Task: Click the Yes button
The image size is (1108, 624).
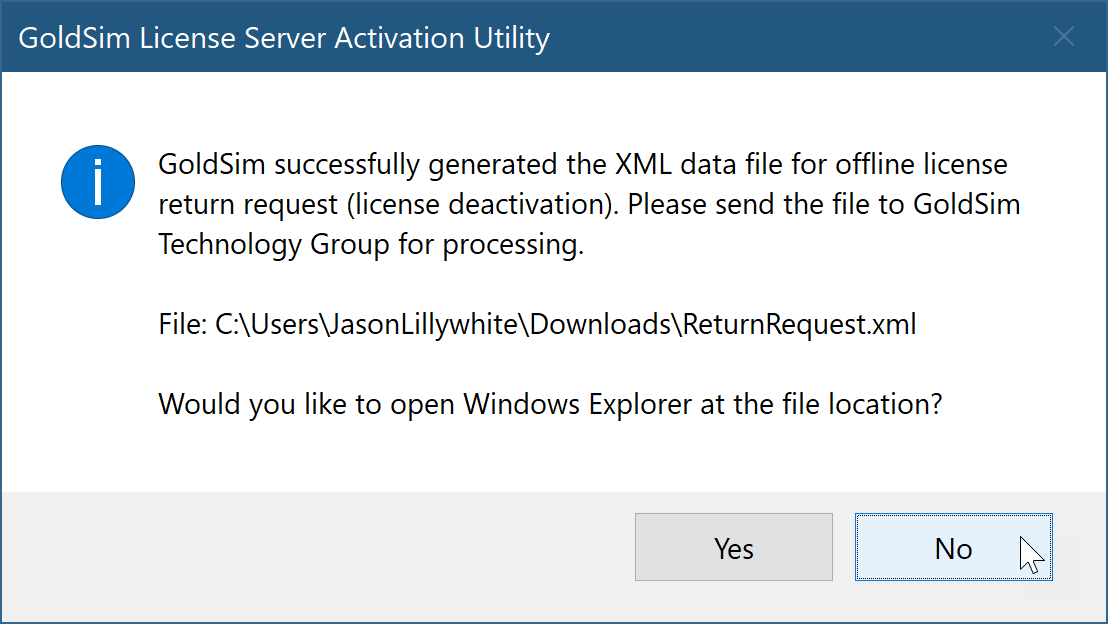Action: point(733,547)
